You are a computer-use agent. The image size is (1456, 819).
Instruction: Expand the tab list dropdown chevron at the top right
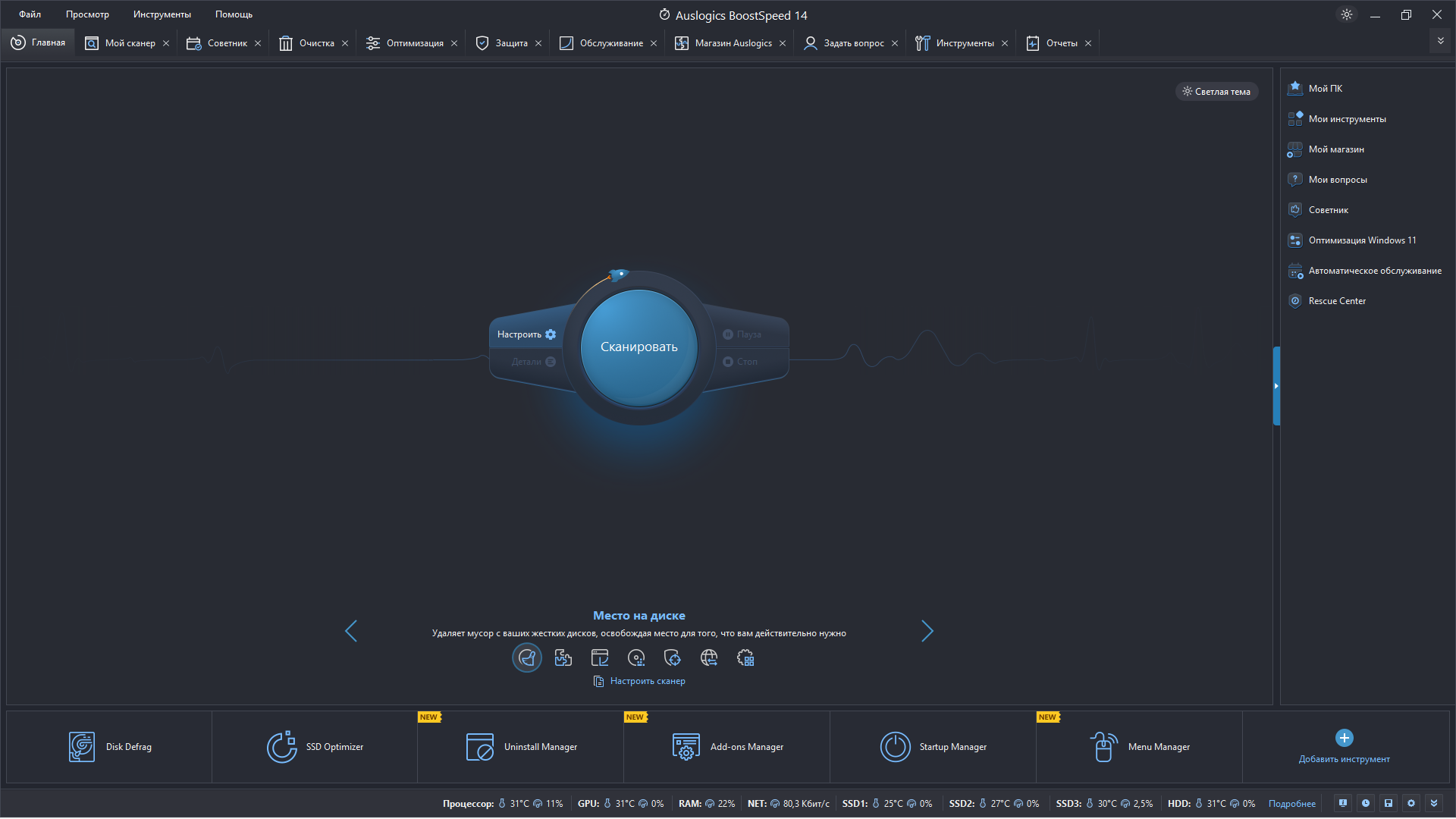(x=1440, y=41)
